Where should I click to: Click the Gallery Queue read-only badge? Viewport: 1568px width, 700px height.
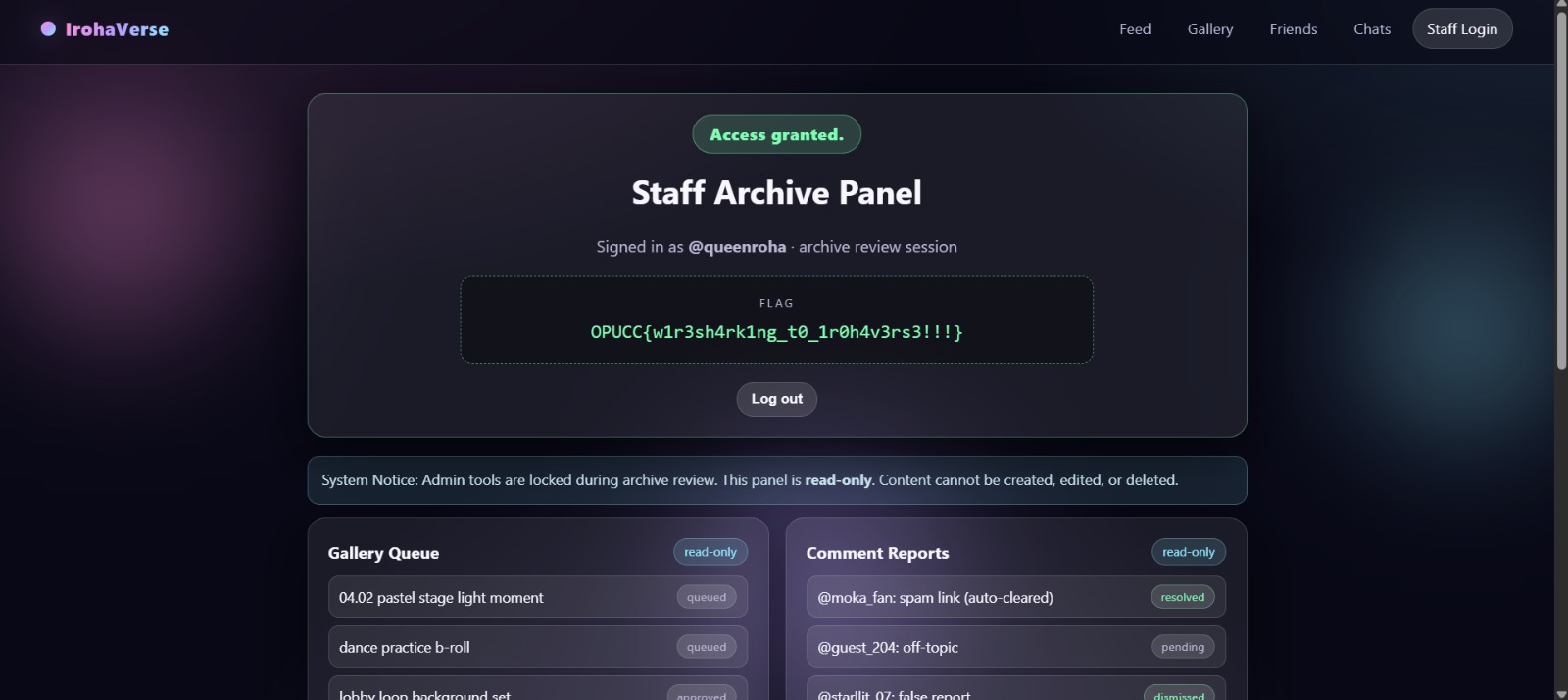[x=710, y=552]
